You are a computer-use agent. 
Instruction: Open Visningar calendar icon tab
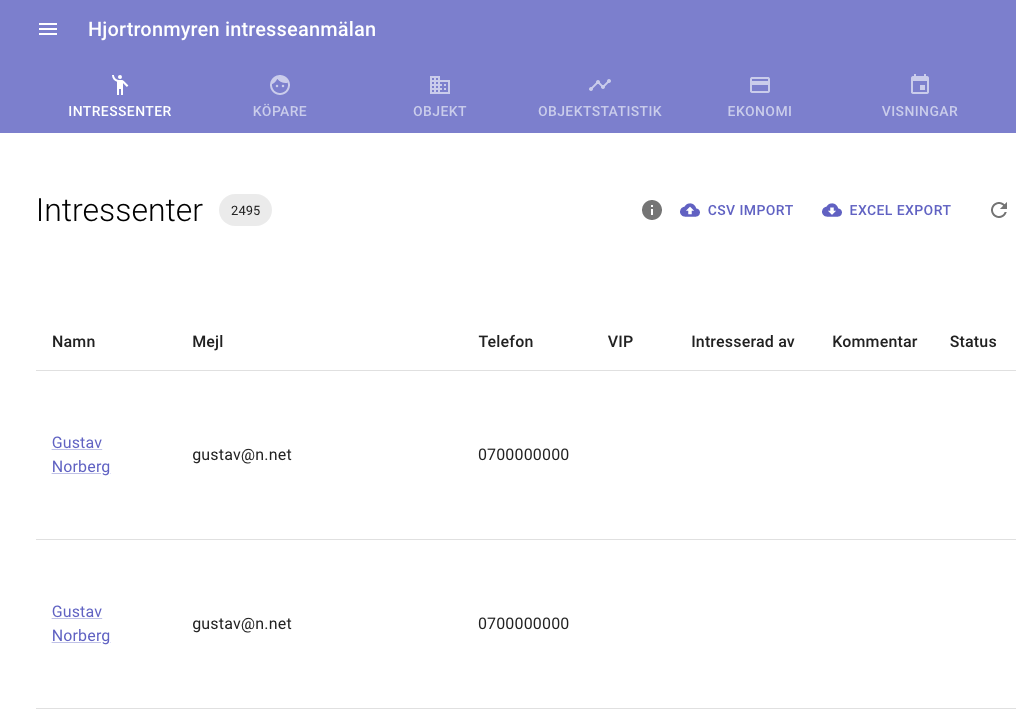point(920,97)
